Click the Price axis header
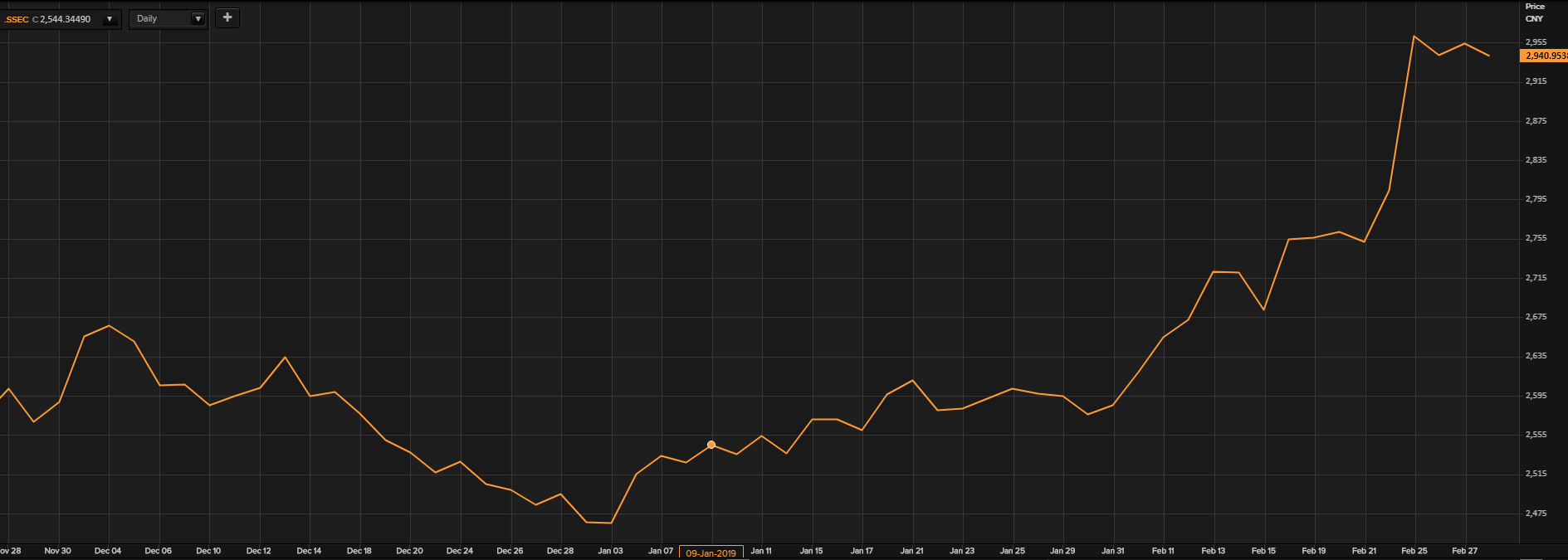This screenshot has height=560, width=1568. 1535,7
